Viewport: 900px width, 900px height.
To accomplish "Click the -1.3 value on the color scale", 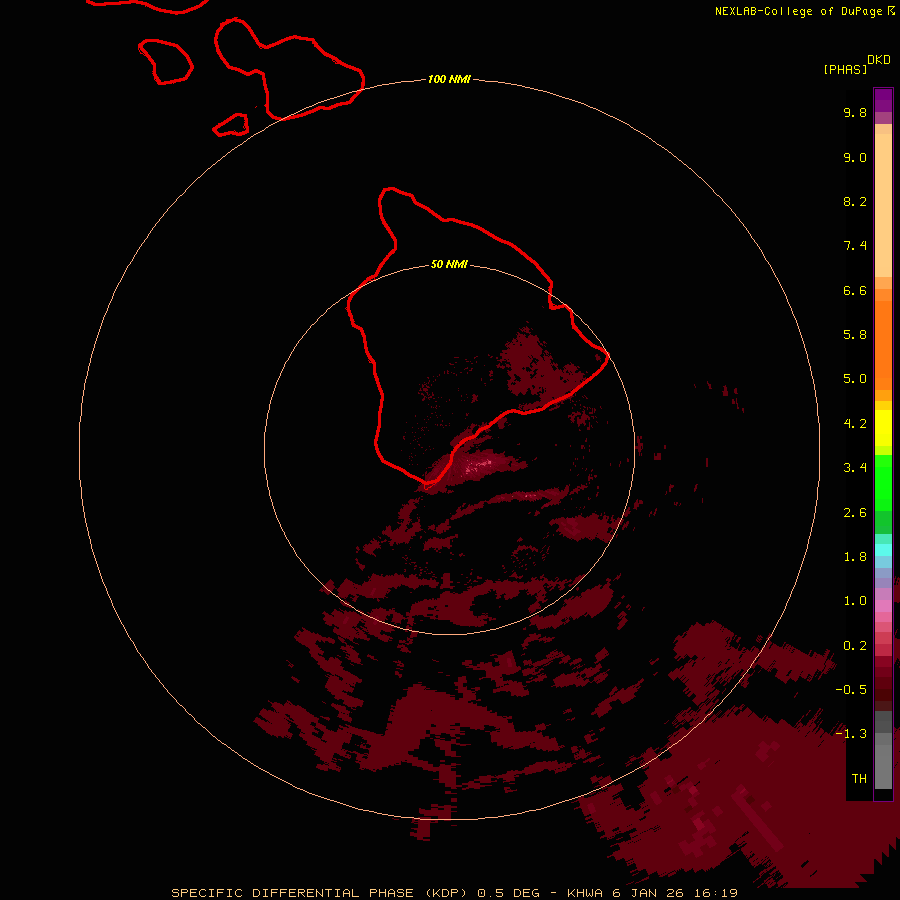I will pos(851,734).
